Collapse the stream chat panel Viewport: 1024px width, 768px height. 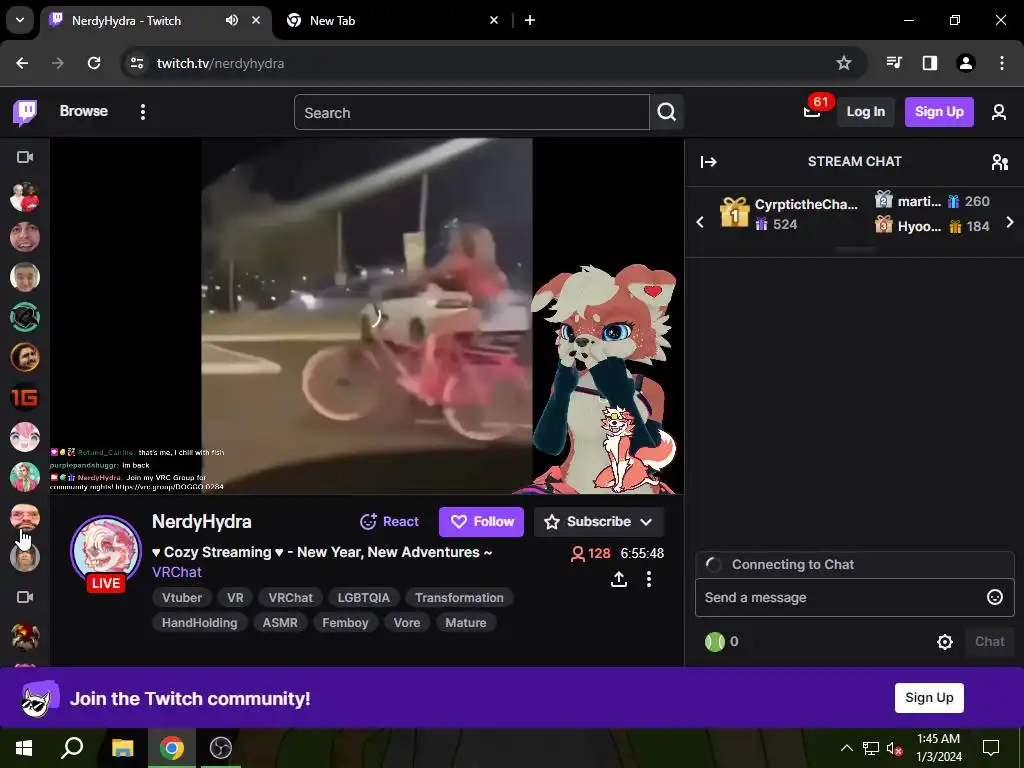(x=709, y=162)
